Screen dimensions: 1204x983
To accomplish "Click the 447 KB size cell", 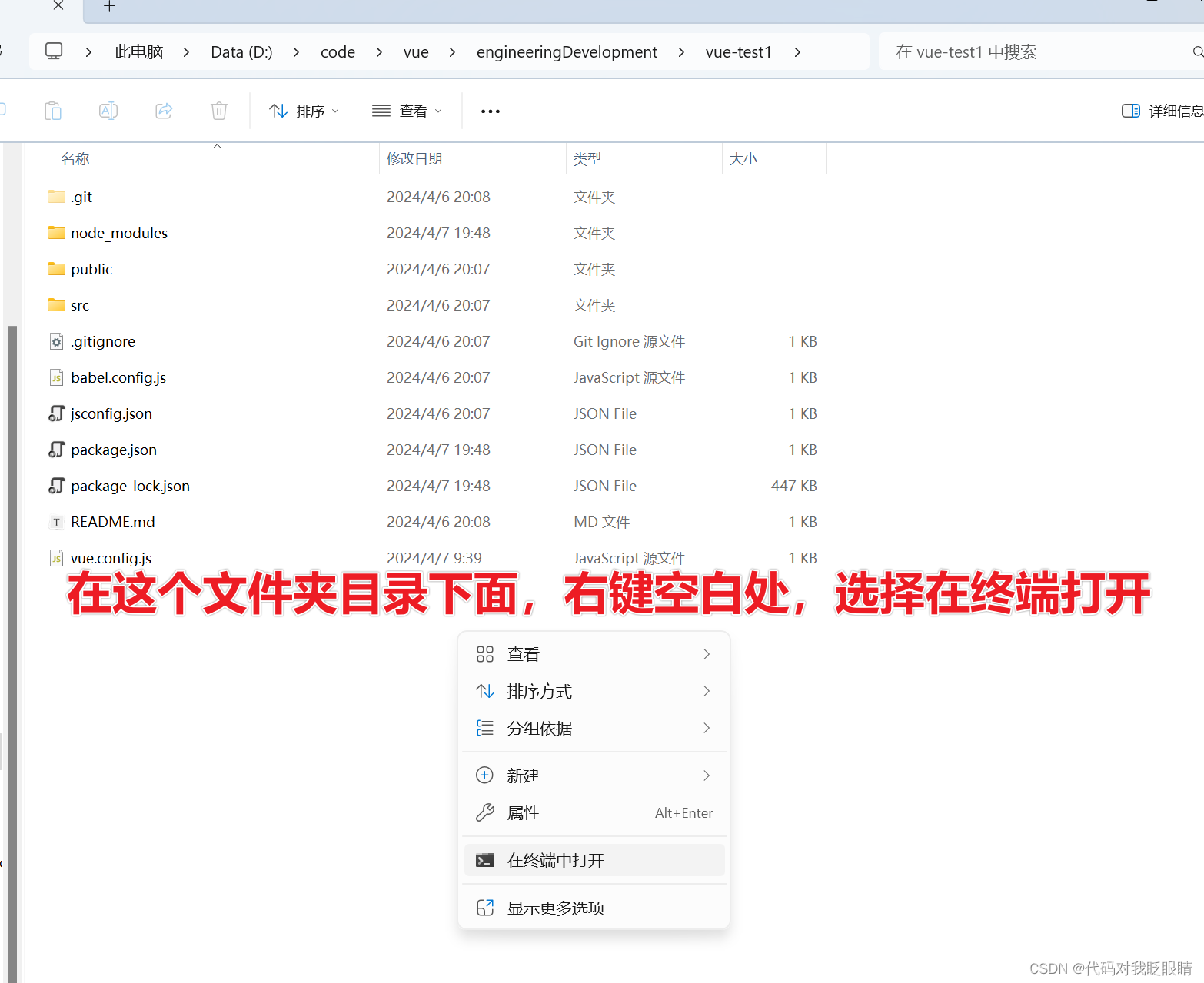I will point(794,486).
